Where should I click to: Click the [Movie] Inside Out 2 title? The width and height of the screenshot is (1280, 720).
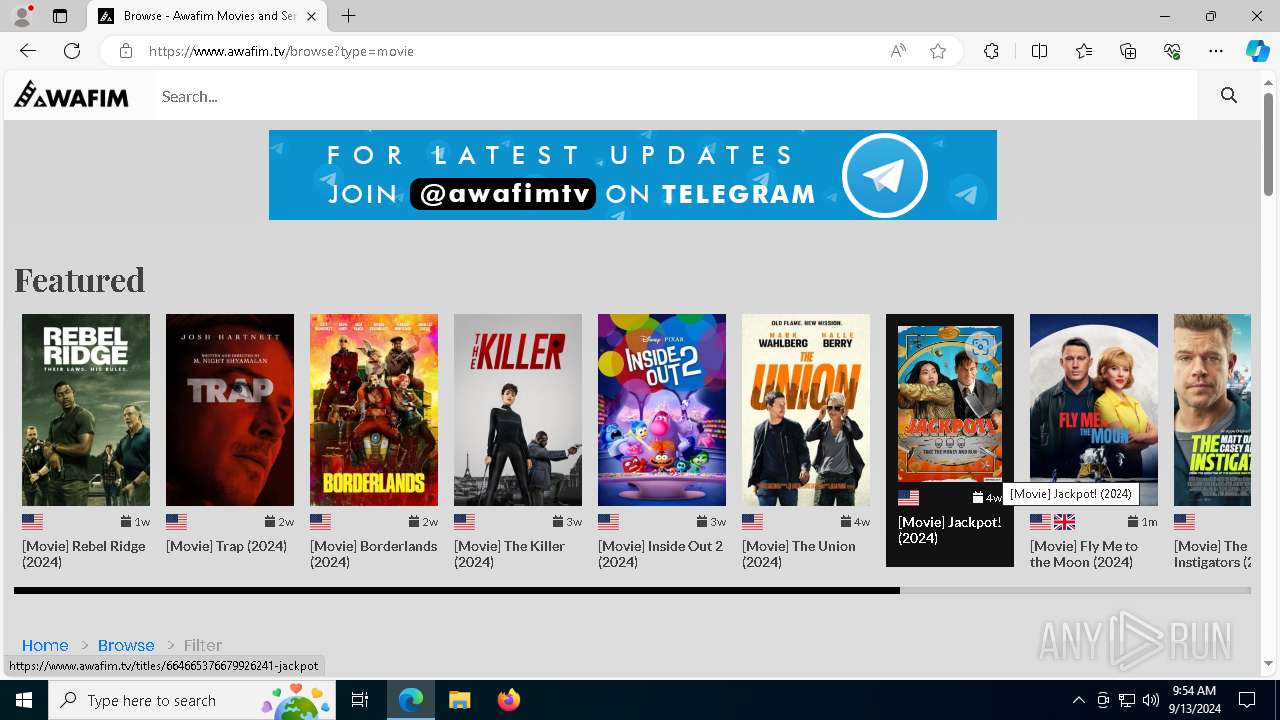(x=660, y=554)
